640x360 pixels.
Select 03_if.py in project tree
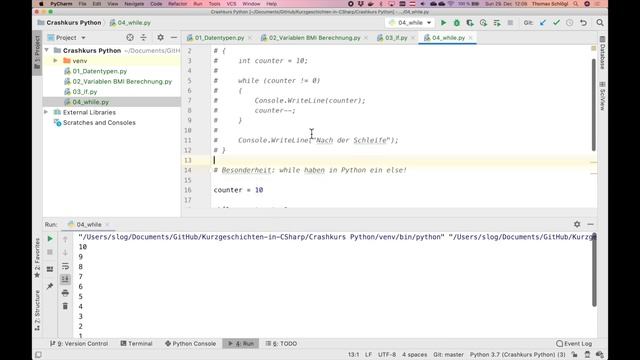pos(84,92)
